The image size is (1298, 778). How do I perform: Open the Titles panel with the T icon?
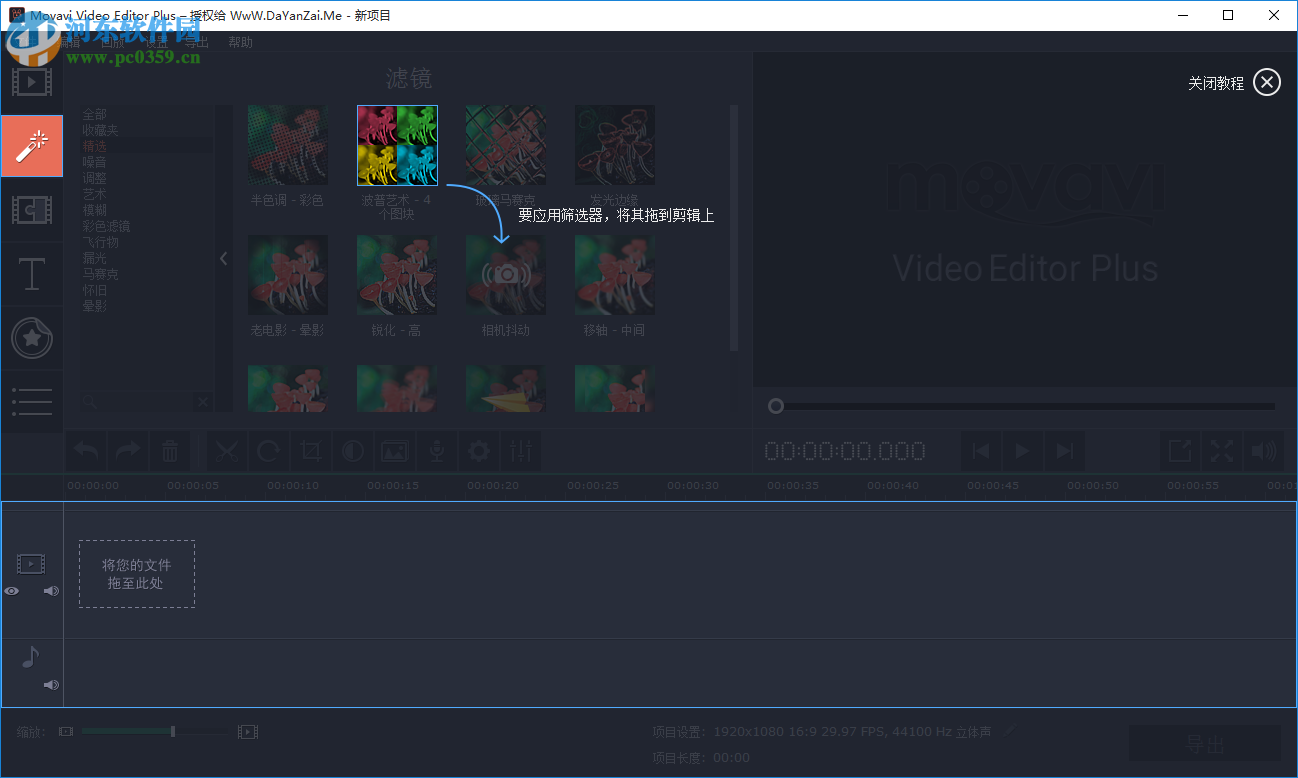point(31,274)
